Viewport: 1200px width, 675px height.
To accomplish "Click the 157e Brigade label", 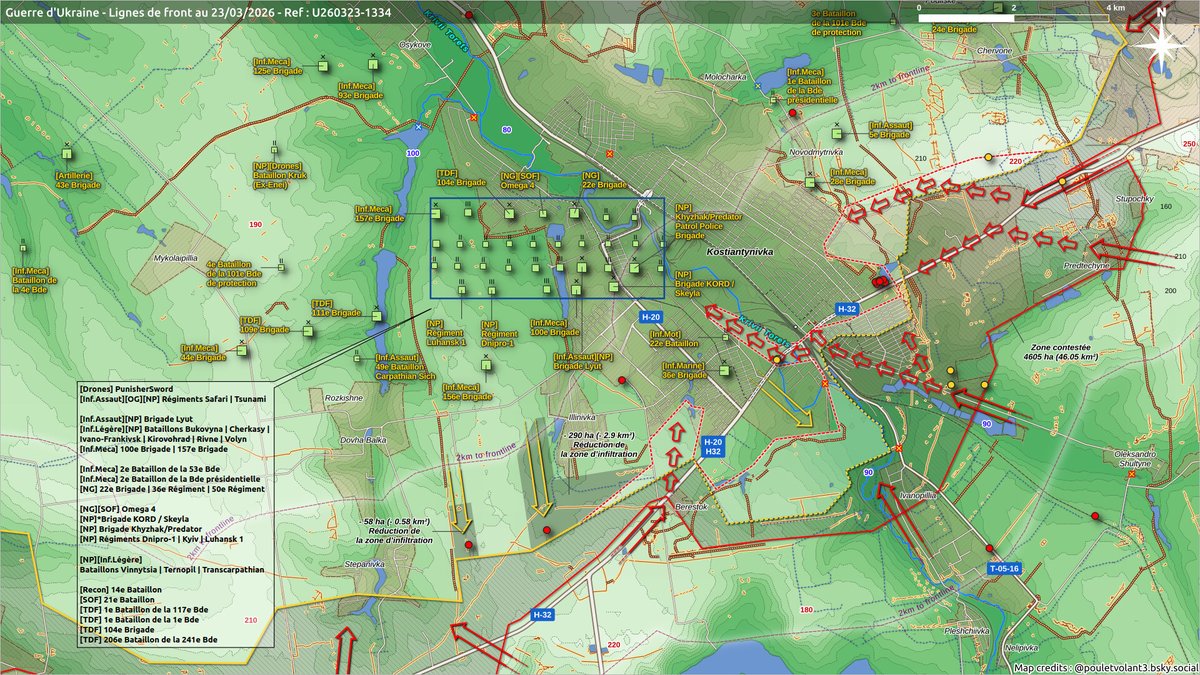I will [378, 215].
